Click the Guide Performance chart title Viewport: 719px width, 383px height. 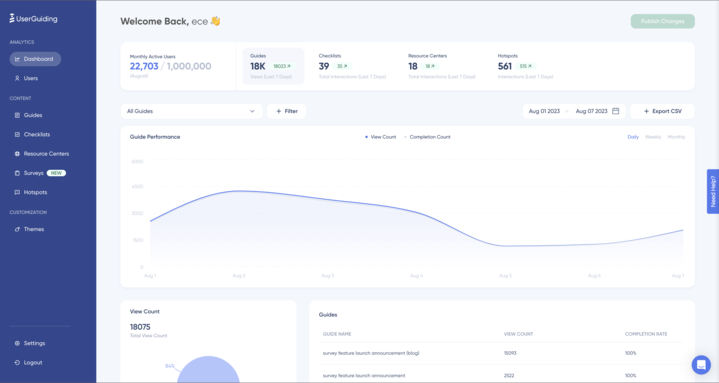pyautogui.click(x=155, y=137)
